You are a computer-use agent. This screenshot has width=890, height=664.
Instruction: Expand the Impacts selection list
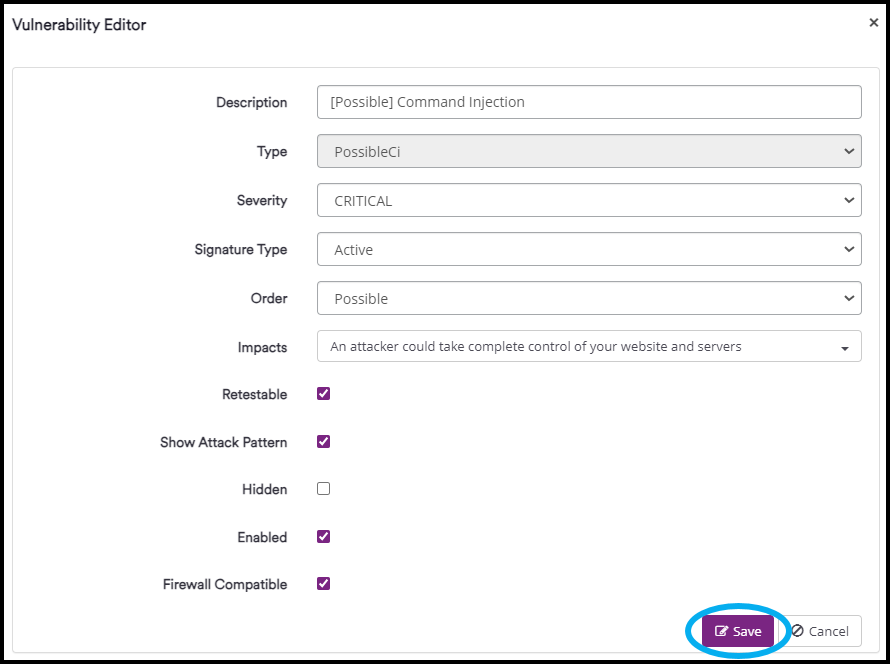tap(589, 346)
